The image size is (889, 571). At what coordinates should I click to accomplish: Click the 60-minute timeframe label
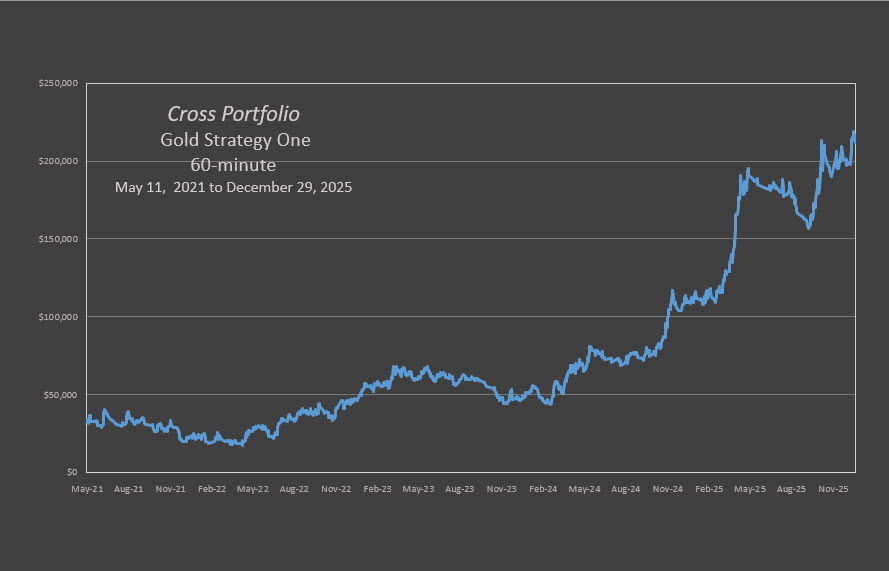point(235,164)
